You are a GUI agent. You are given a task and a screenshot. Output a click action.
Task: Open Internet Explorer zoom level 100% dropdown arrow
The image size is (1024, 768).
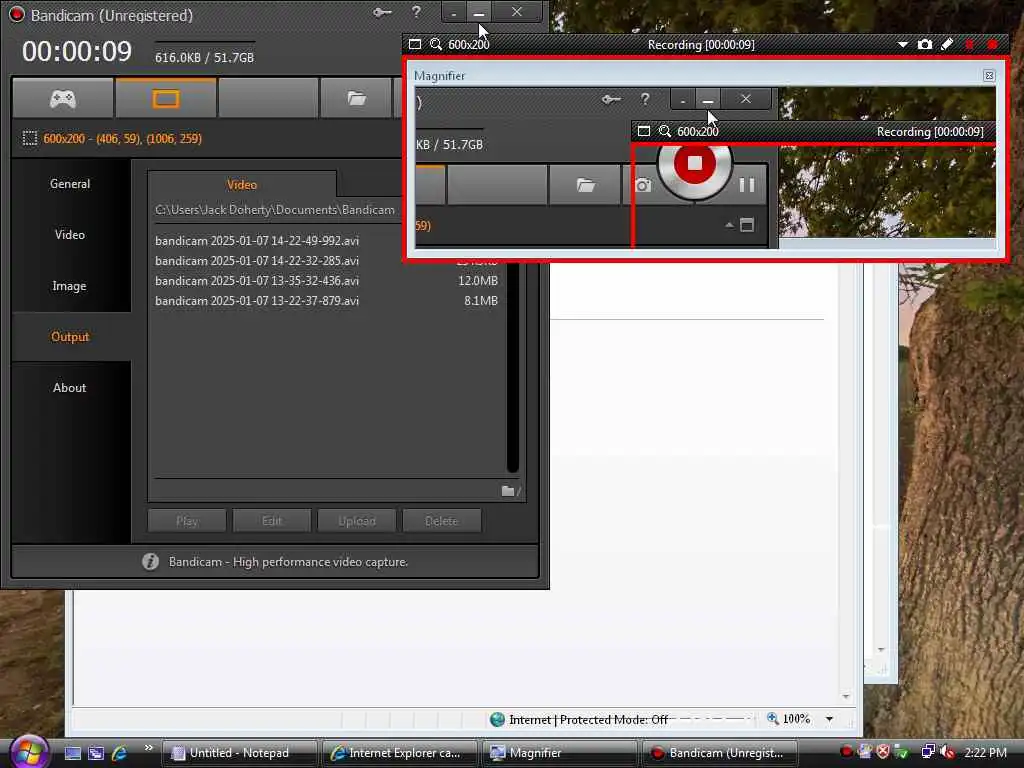829,719
